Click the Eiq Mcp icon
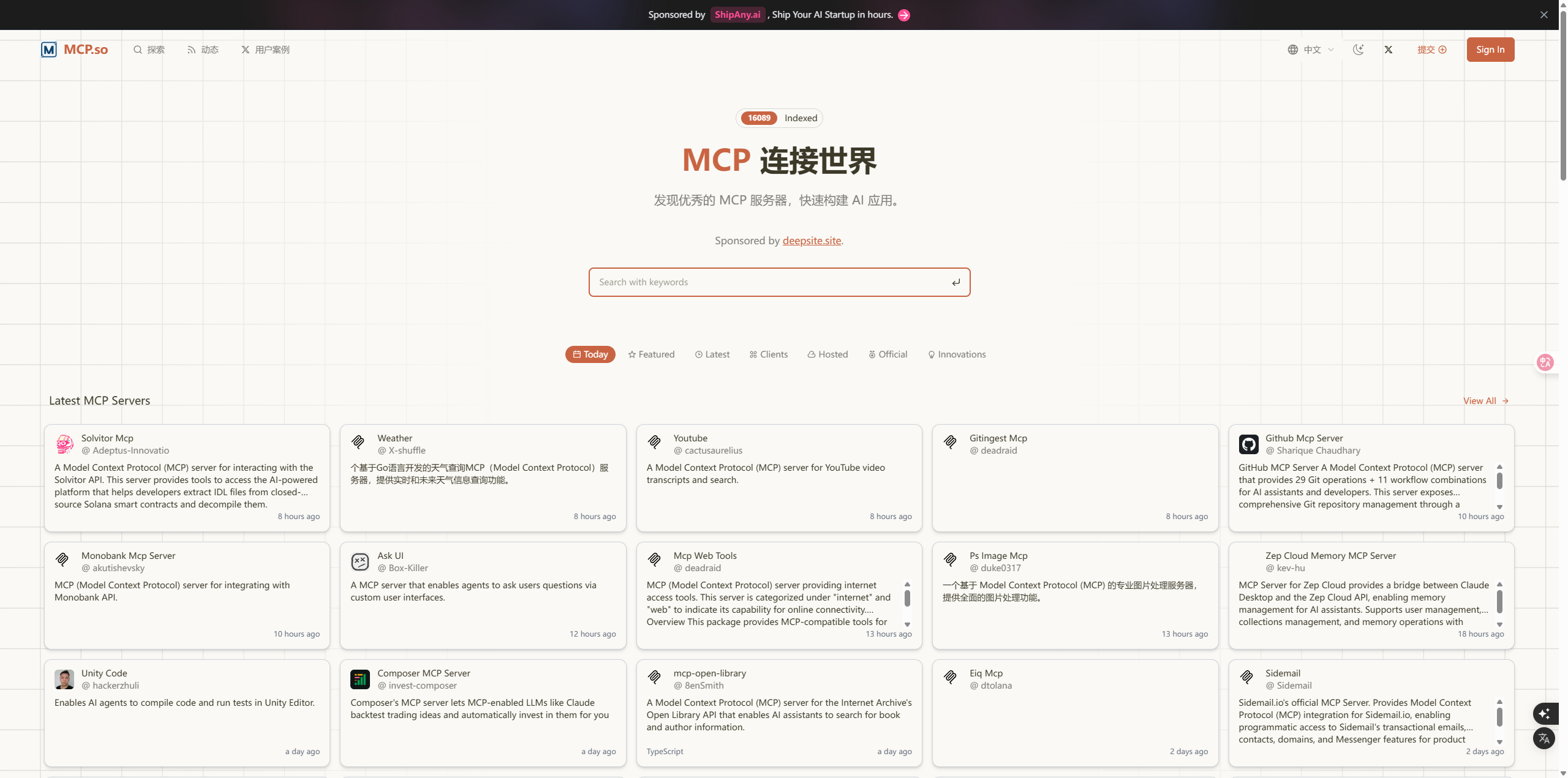Image resolution: width=1568 pixels, height=778 pixels. tap(950, 676)
